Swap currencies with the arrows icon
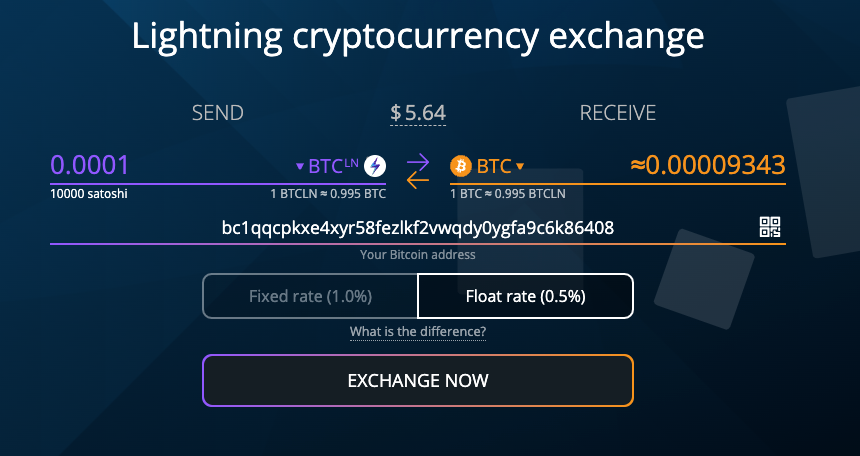Screen dimensions: 860x456 [x=418, y=171]
